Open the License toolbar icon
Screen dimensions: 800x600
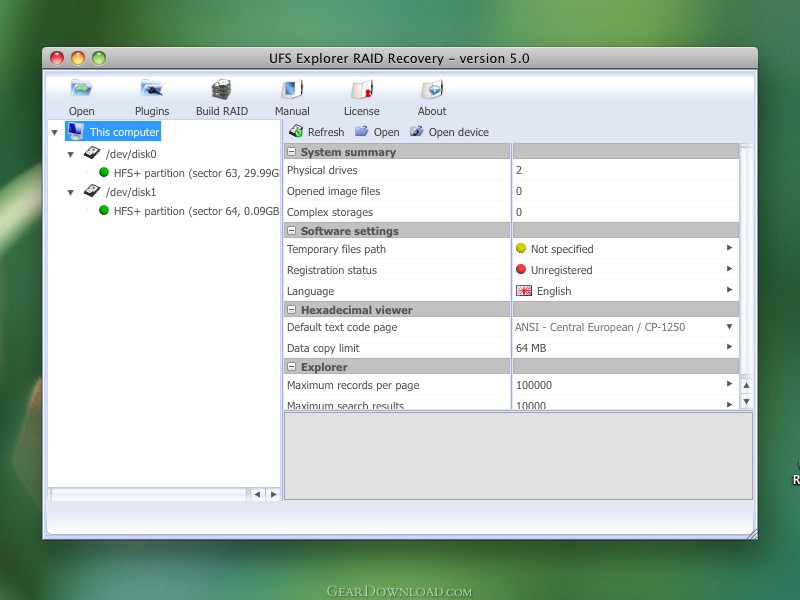(362, 89)
